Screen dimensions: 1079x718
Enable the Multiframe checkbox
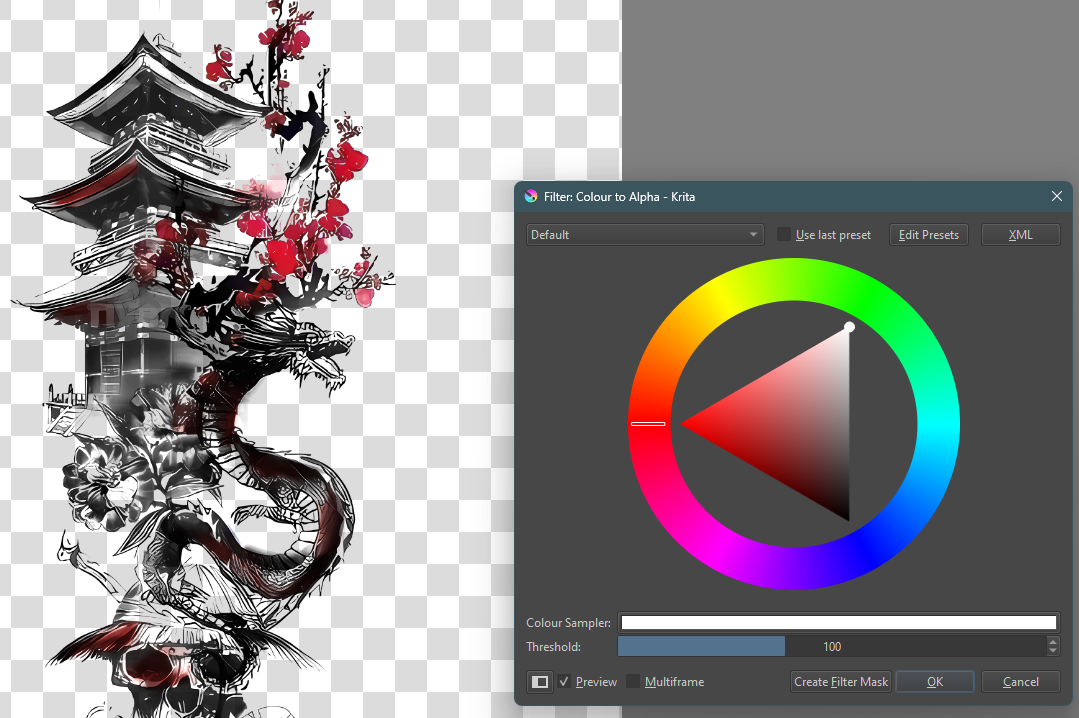pyautogui.click(x=633, y=681)
